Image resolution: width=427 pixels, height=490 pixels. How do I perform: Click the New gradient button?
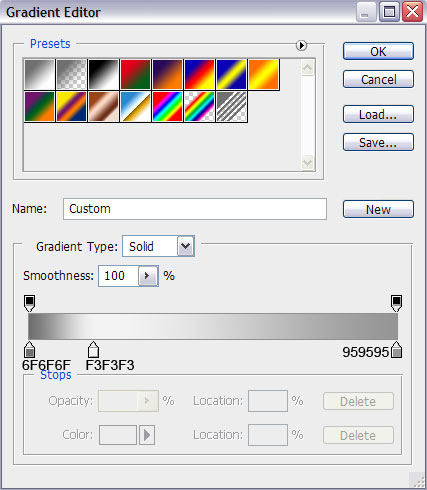tap(378, 209)
